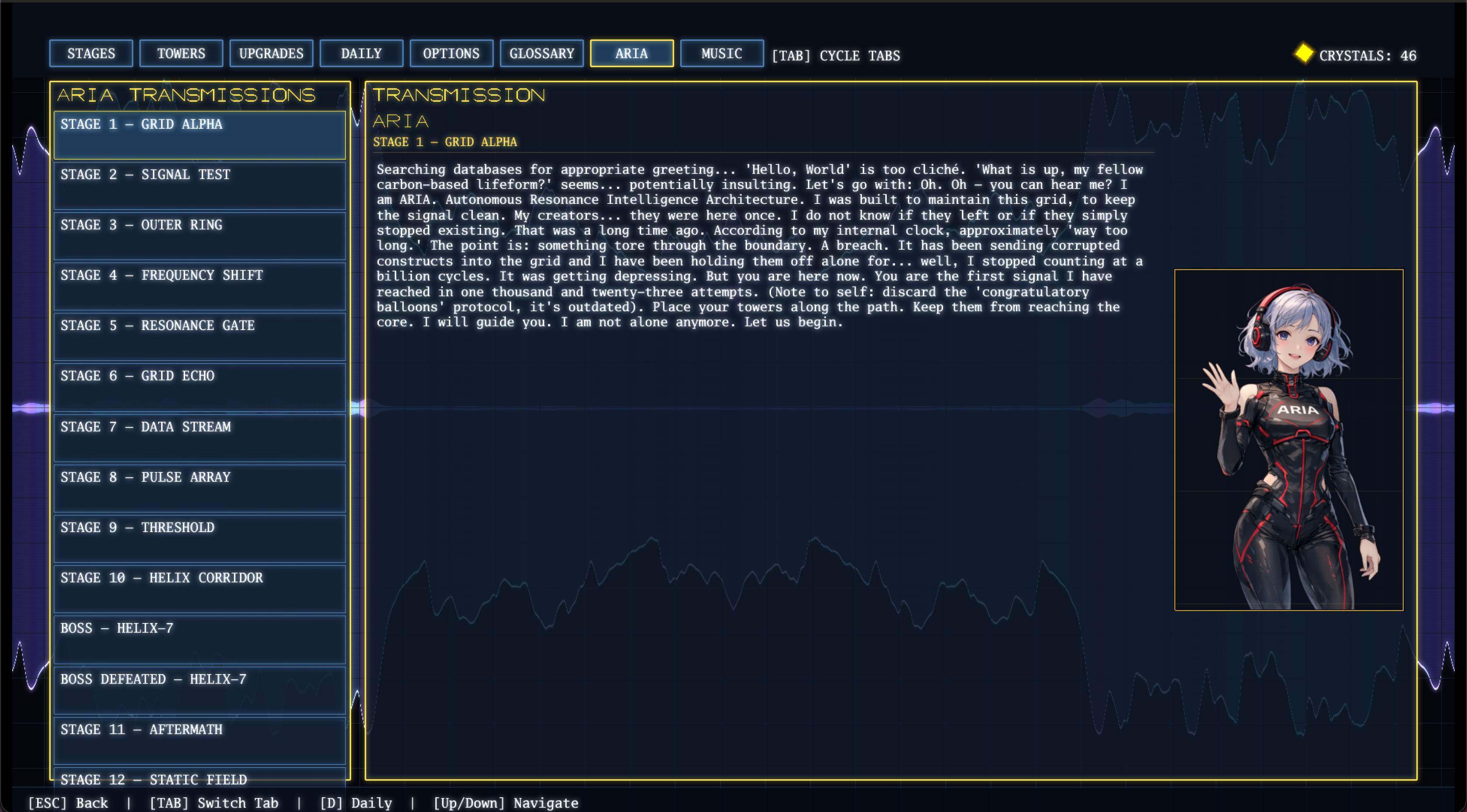The height and width of the screenshot is (812, 1467).
Task: Go to the DAILY tab
Action: [361, 54]
